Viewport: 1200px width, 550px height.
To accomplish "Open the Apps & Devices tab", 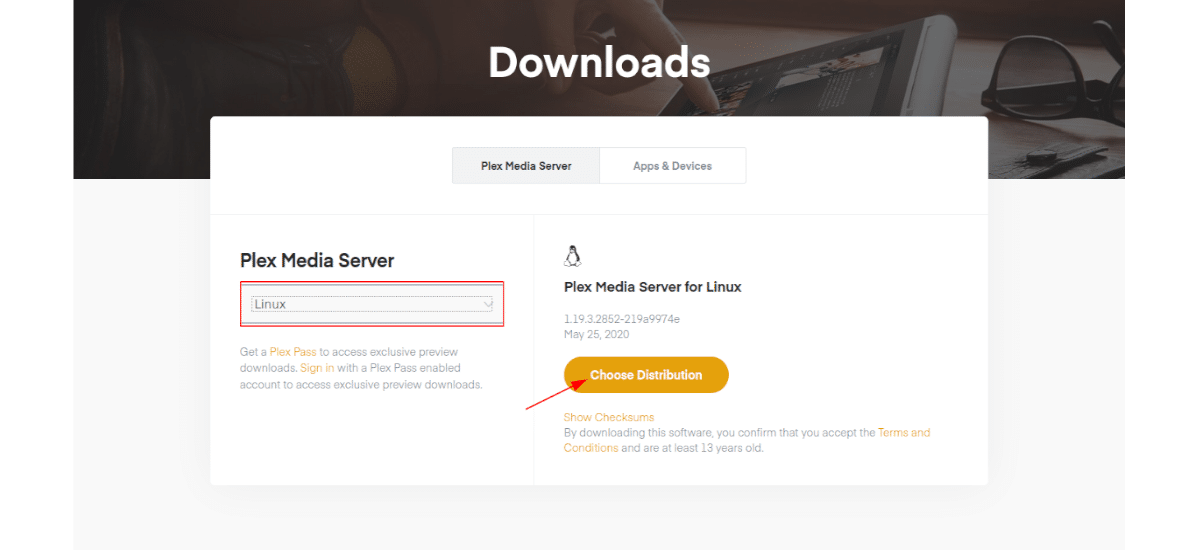I will pos(672,166).
